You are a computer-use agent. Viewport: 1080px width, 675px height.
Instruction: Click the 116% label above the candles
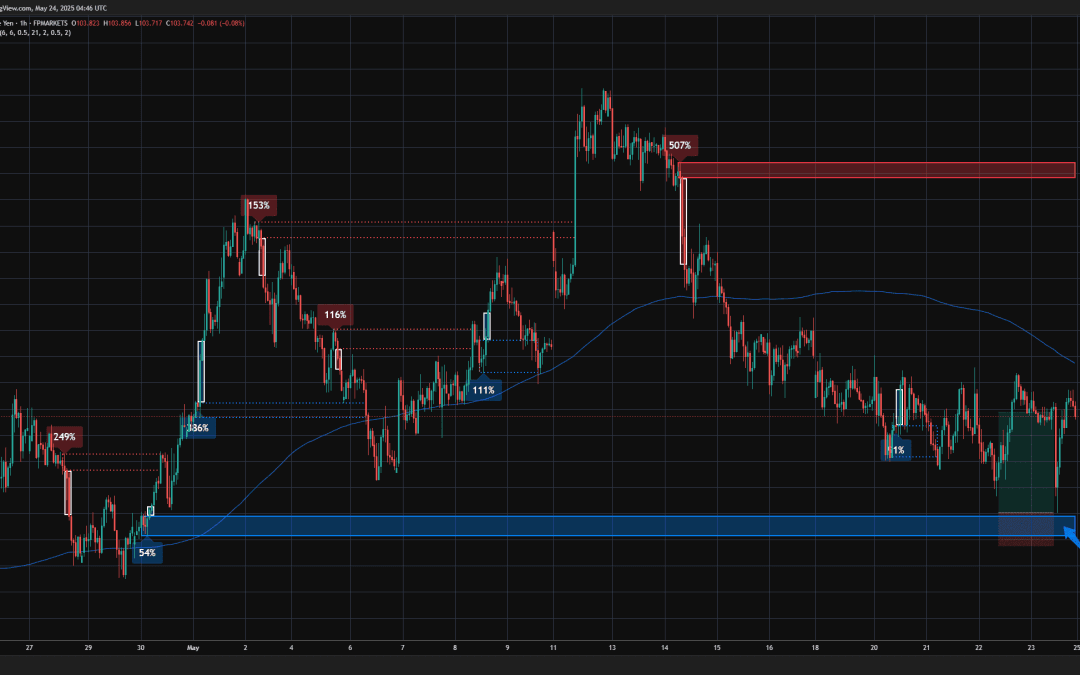[337, 313]
